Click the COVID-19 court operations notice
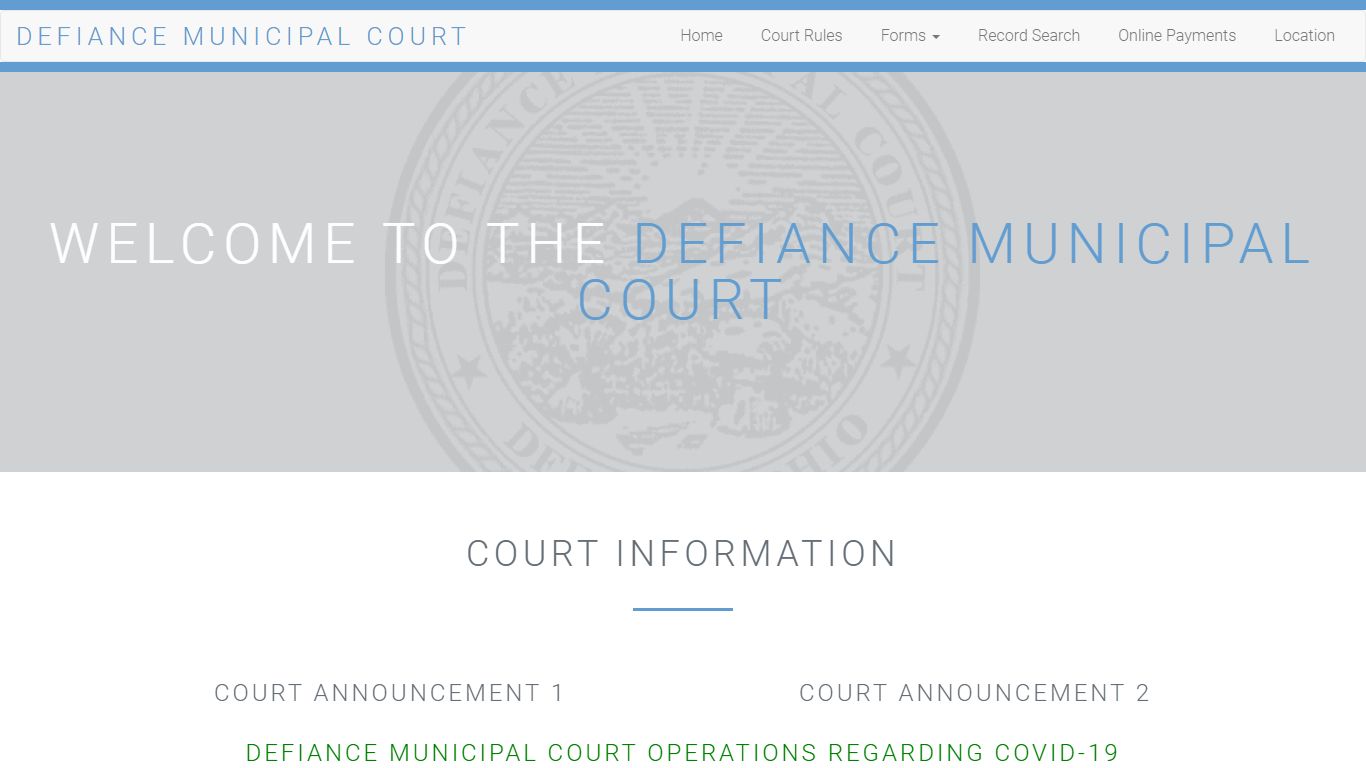Viewport: 1366px width, 768px height. [683, 753]
